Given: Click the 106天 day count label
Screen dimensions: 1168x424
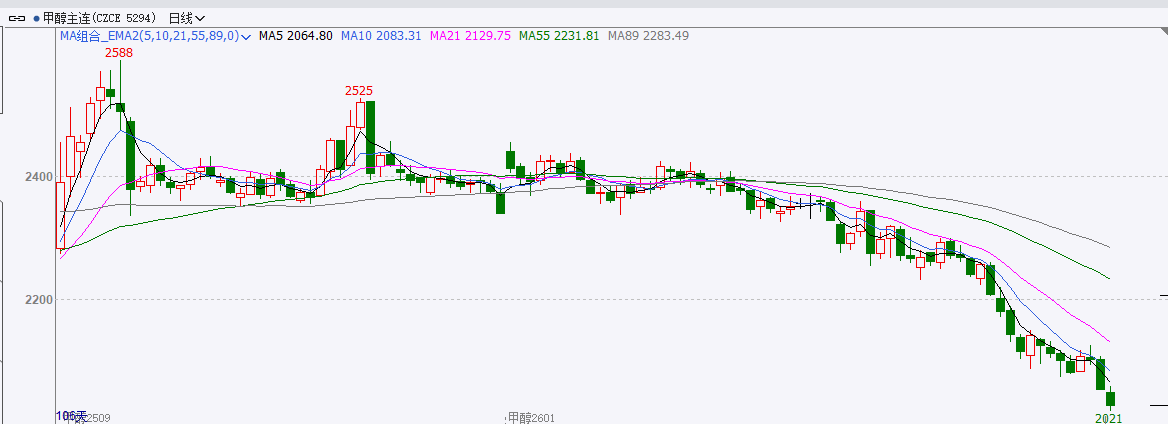Looking at the screenshot, I should (71, 416).
